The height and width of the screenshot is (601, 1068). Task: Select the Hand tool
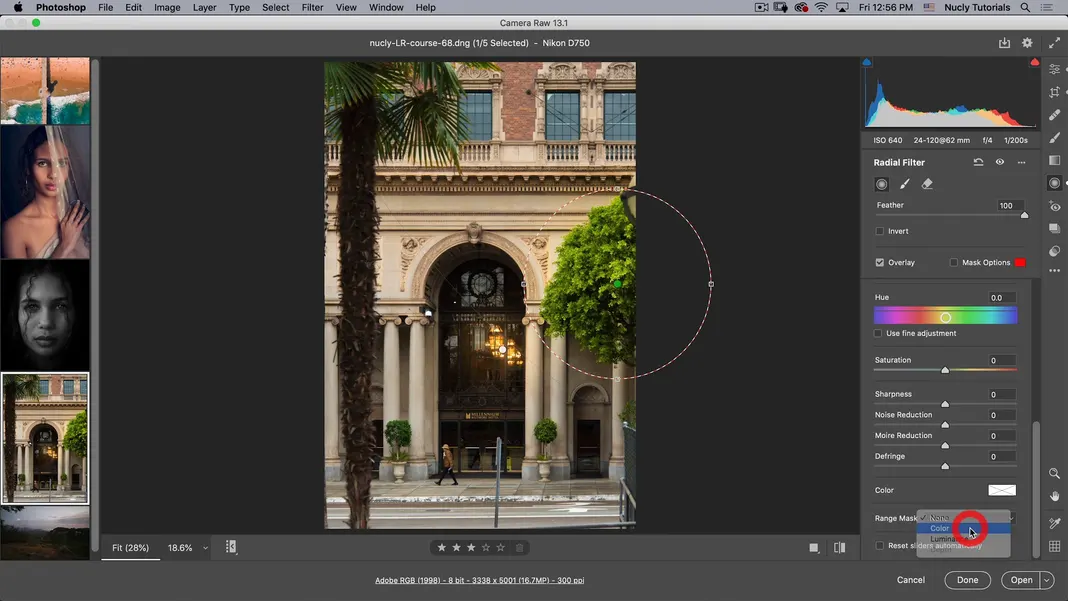(x=1054, y=496)
